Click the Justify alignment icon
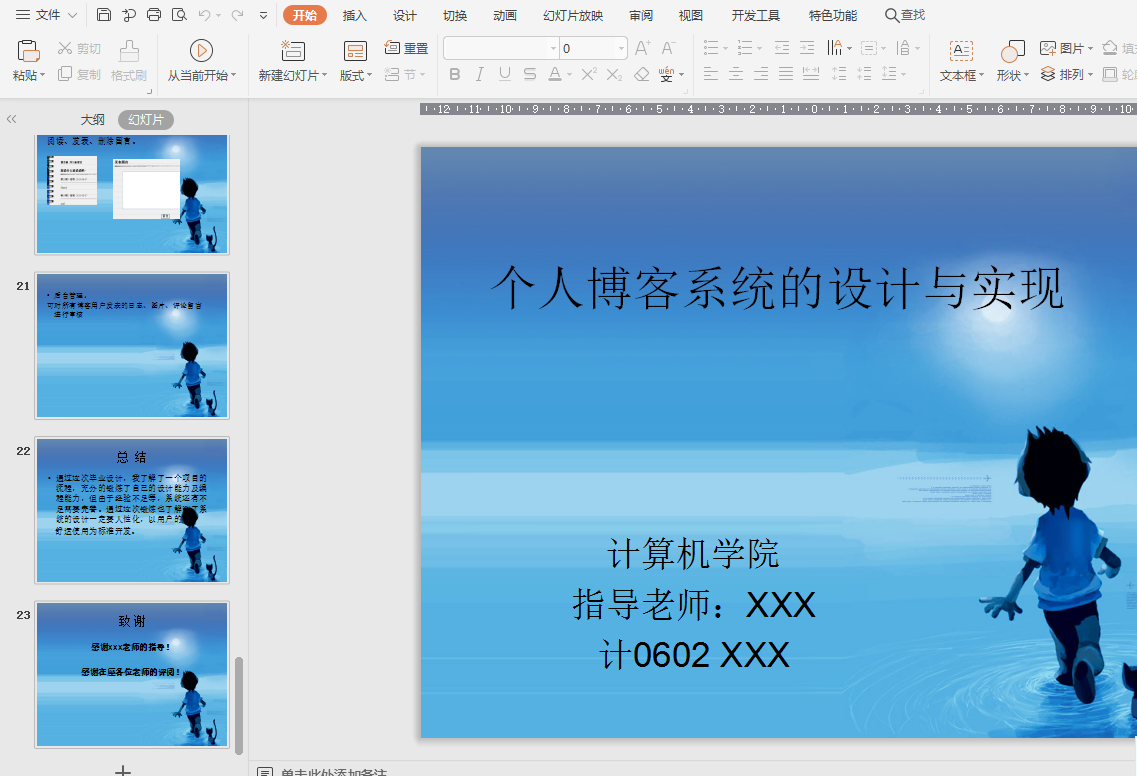This screenshot has width=1137, height=776. click(x=786, y=73)
